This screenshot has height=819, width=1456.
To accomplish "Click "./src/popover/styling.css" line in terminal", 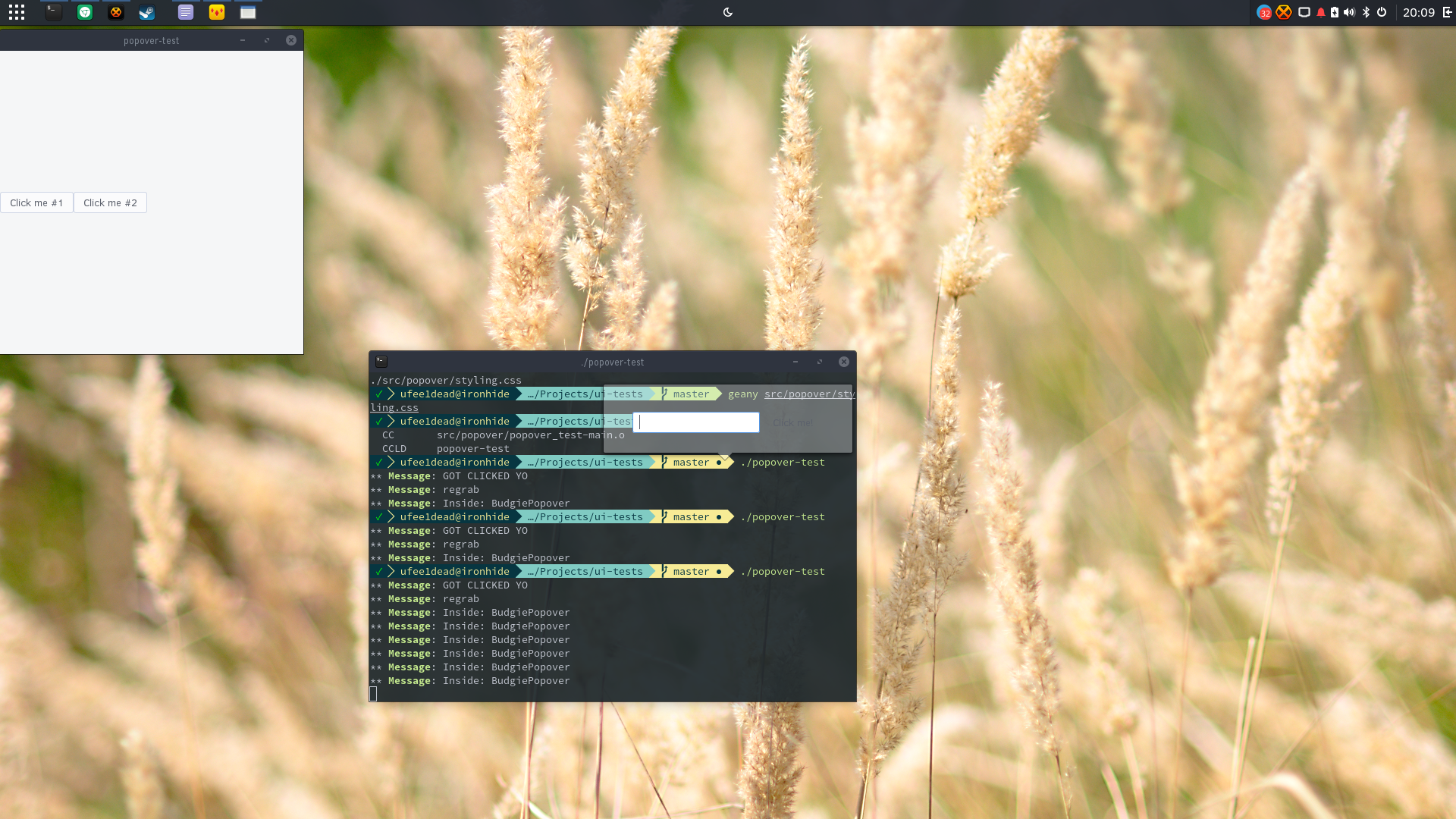I will coord(446,381).
